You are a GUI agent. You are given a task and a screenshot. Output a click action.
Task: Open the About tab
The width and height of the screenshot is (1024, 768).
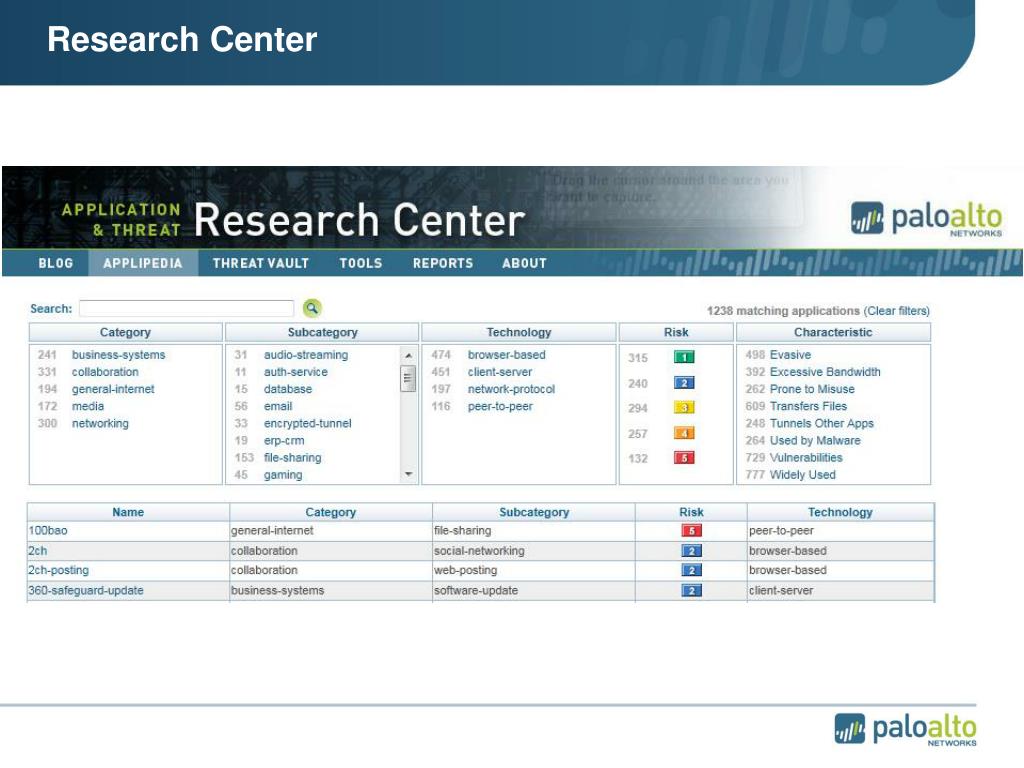pyautogui.click(x=524, y=263)
